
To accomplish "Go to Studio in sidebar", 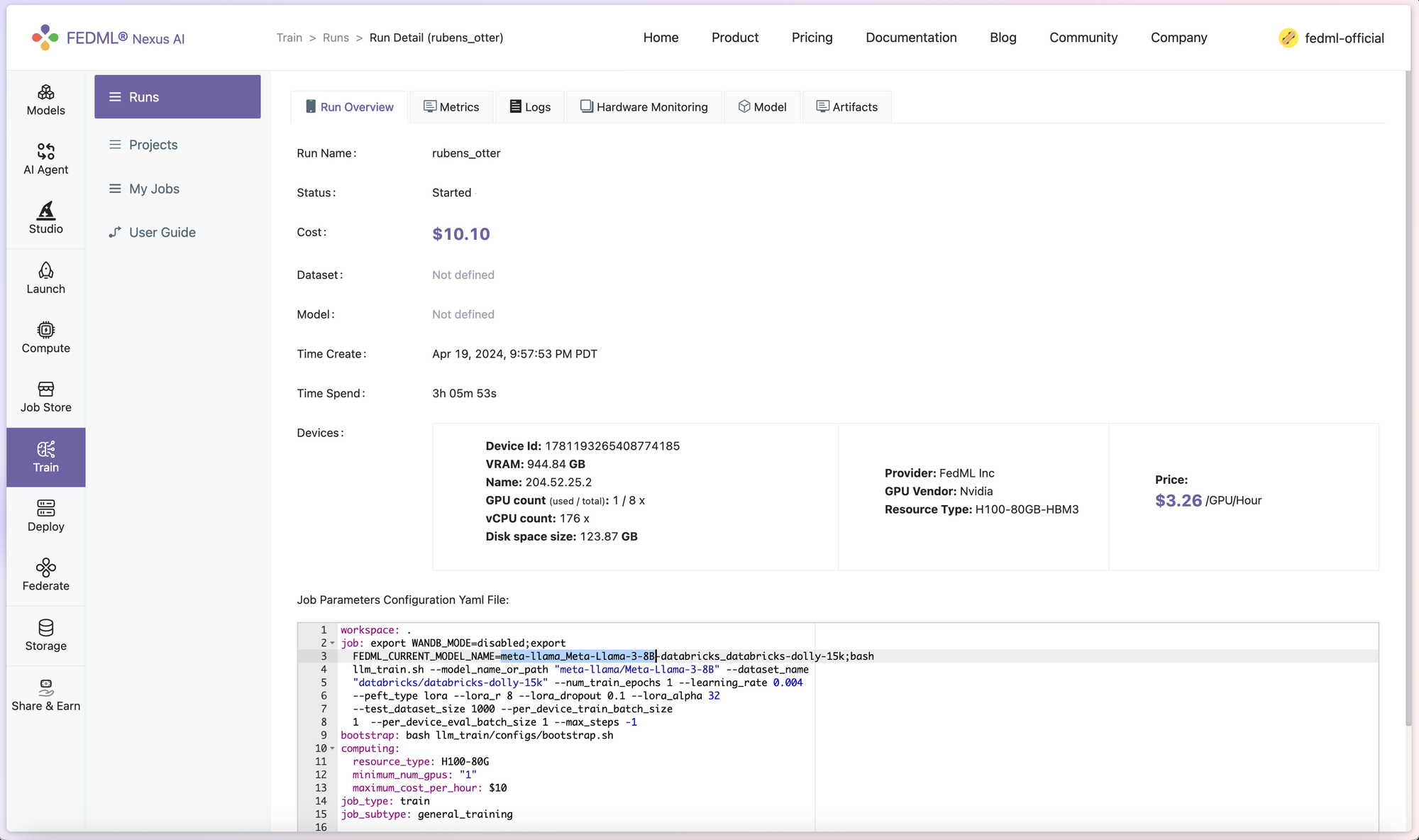I will [x=45, y=218].
